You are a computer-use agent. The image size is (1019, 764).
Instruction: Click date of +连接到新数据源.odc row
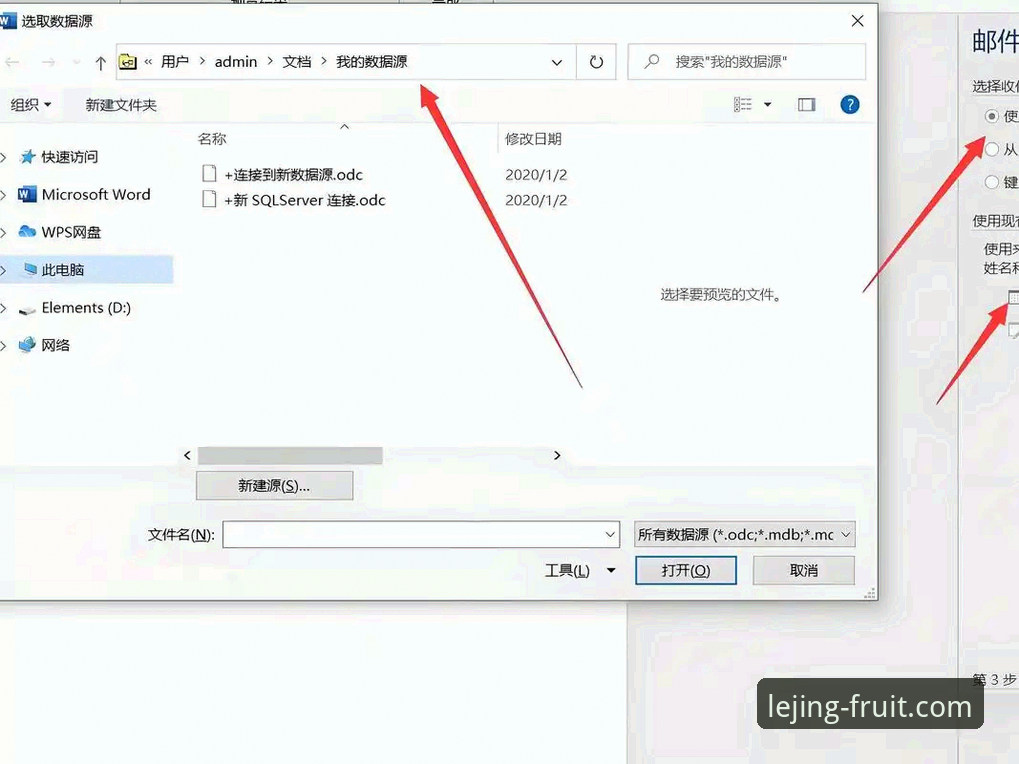(536, 174)
